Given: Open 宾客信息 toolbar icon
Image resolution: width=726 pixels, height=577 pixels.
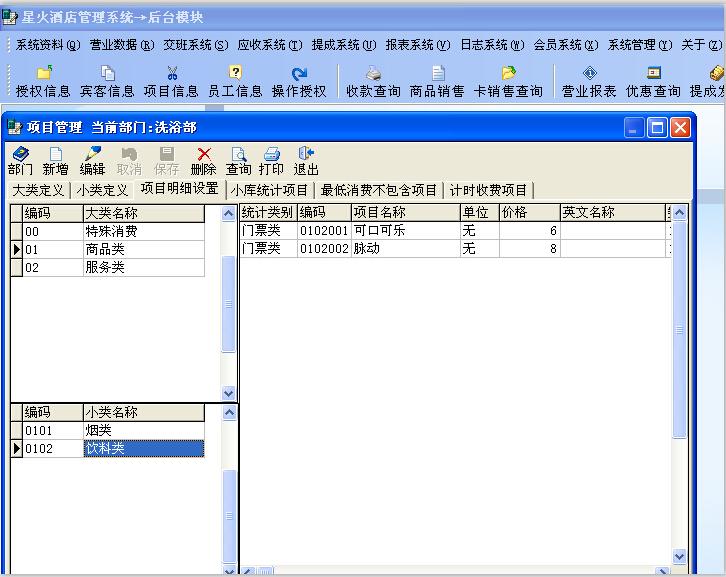Looking at the screenshot, I should [x=107, y=82].
